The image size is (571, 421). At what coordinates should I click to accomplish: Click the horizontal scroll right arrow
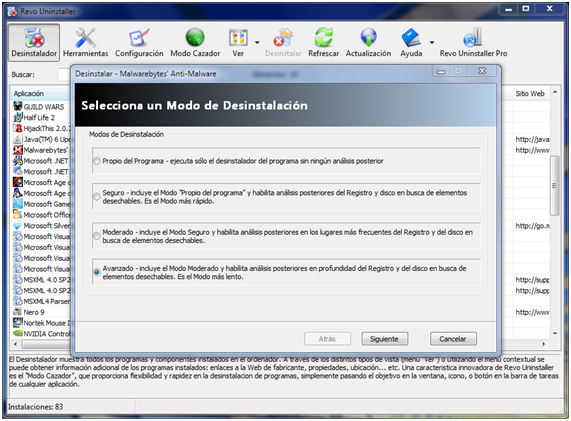click(x=544, y=344)
